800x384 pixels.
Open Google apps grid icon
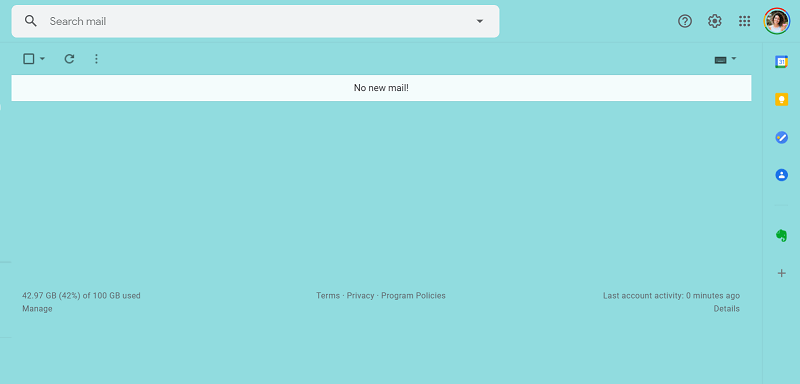[744, 21]
